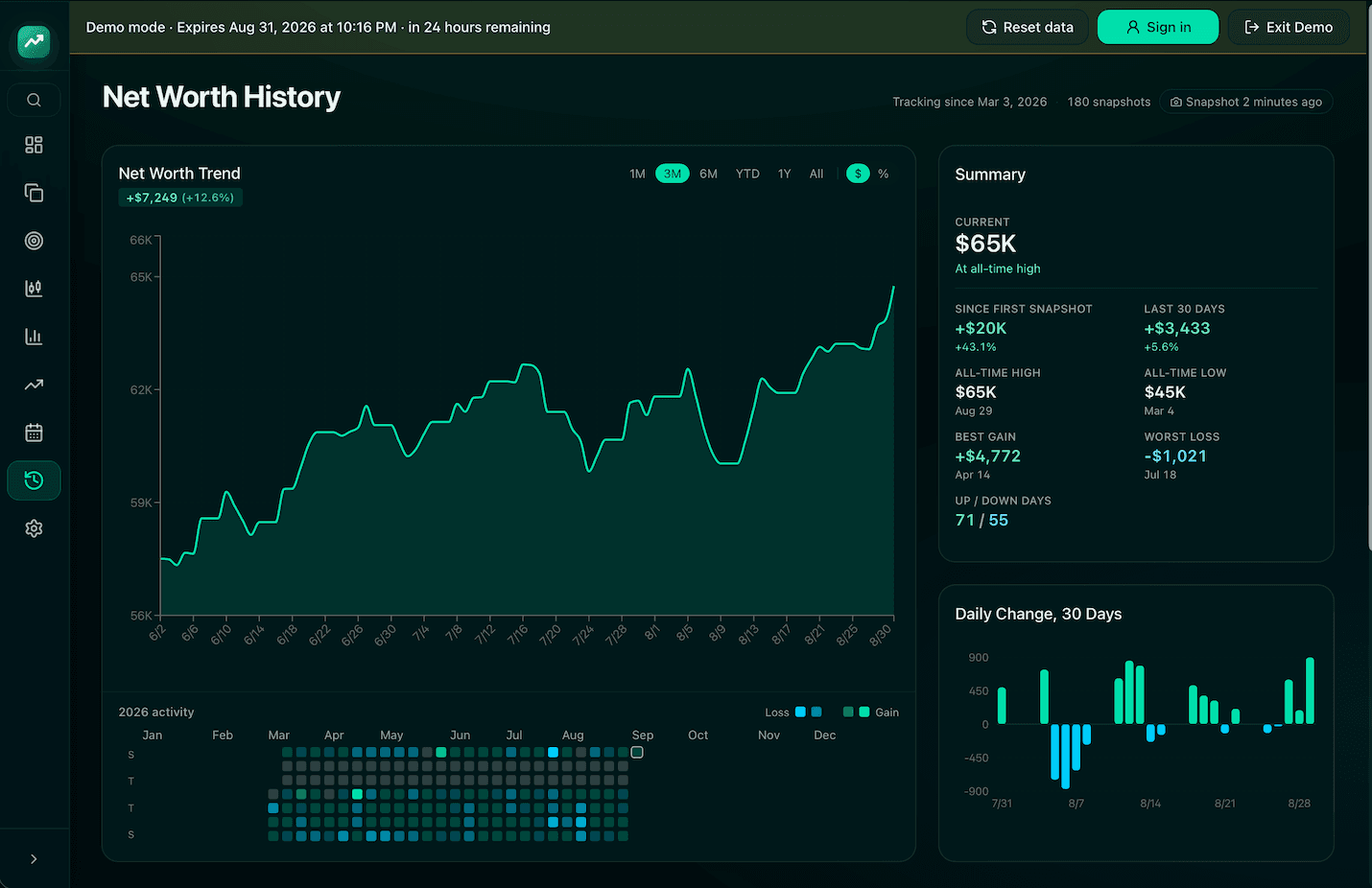Open the trending line sidebar icon
The width and height of the screenshot is (1372, 888).
pyautogui.click(x=34, y=385)
